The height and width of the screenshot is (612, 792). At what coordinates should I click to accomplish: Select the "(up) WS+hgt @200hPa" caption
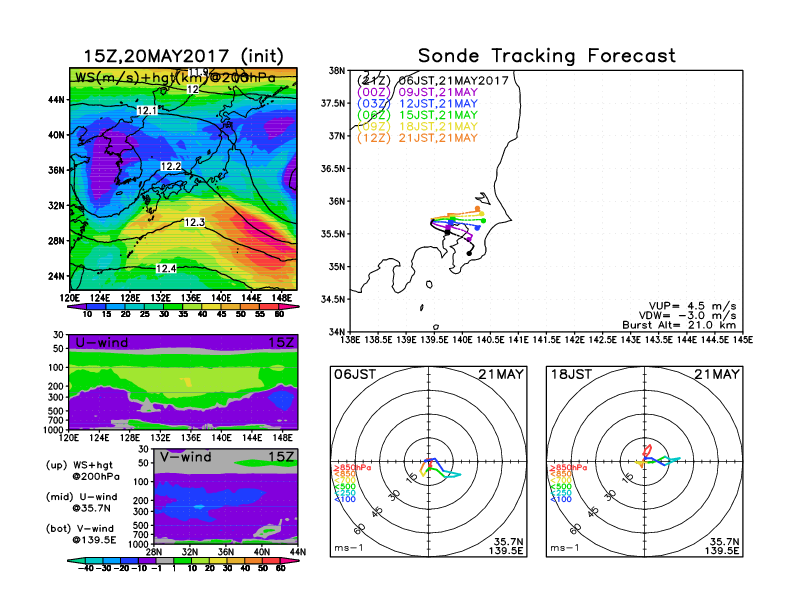coord(82,471)
